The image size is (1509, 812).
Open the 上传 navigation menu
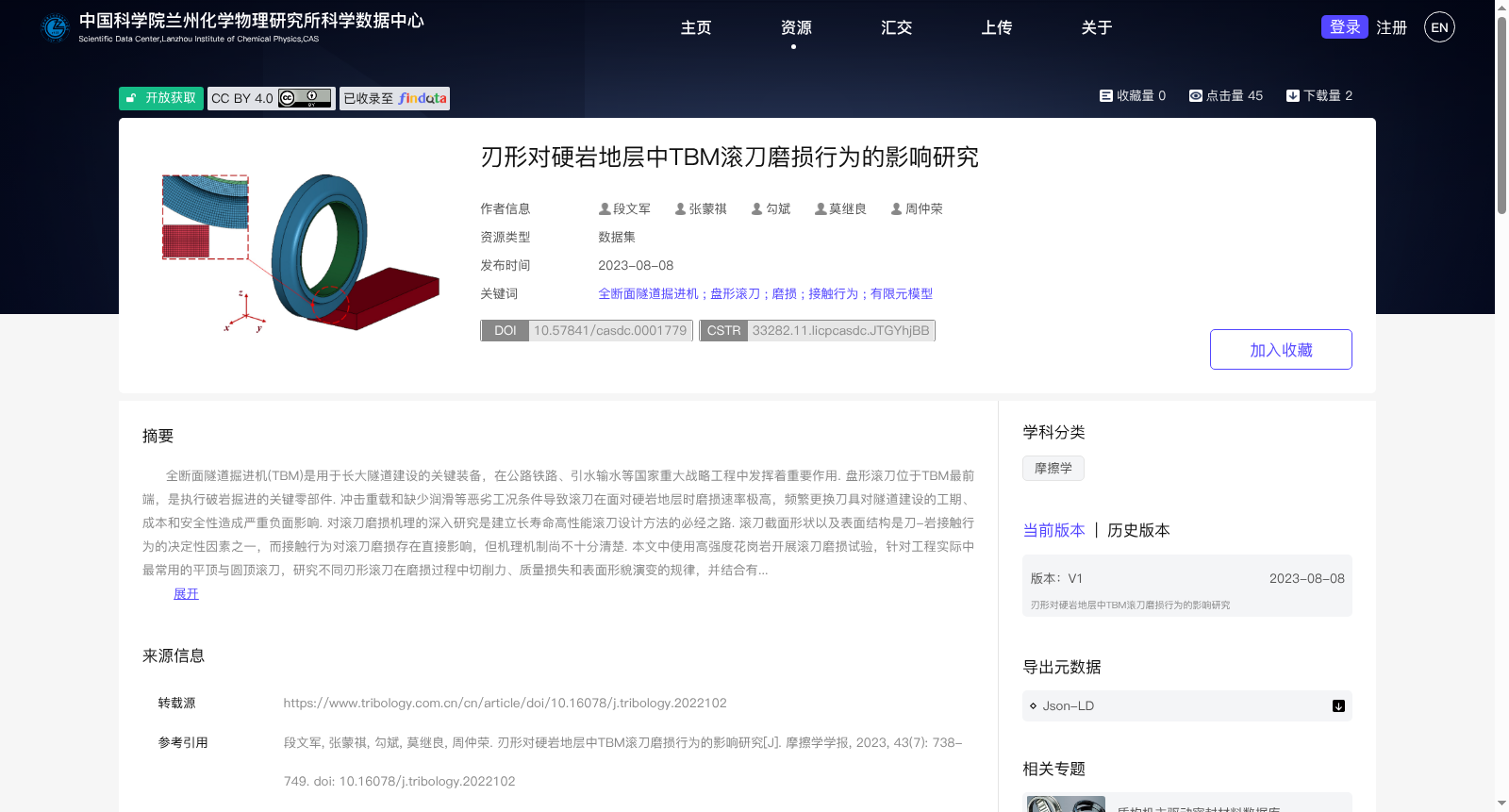tap(996, 27)
